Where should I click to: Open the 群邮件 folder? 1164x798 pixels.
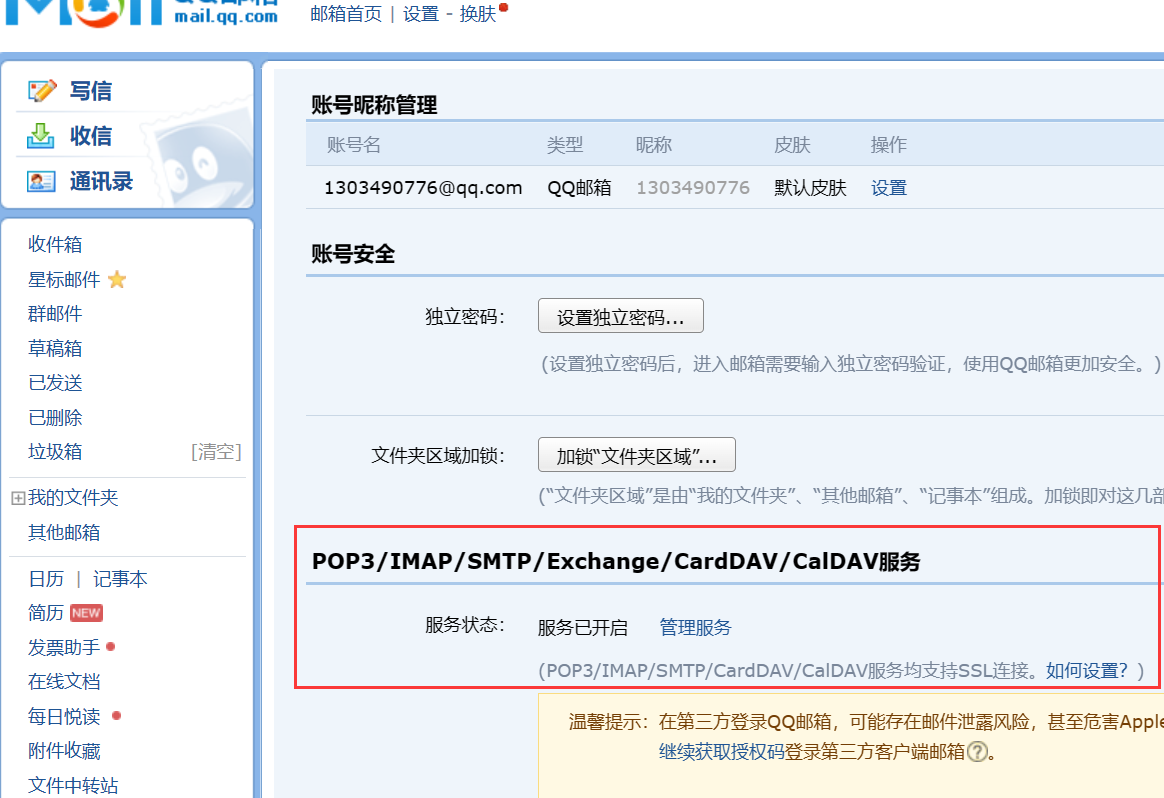(55, 313)
